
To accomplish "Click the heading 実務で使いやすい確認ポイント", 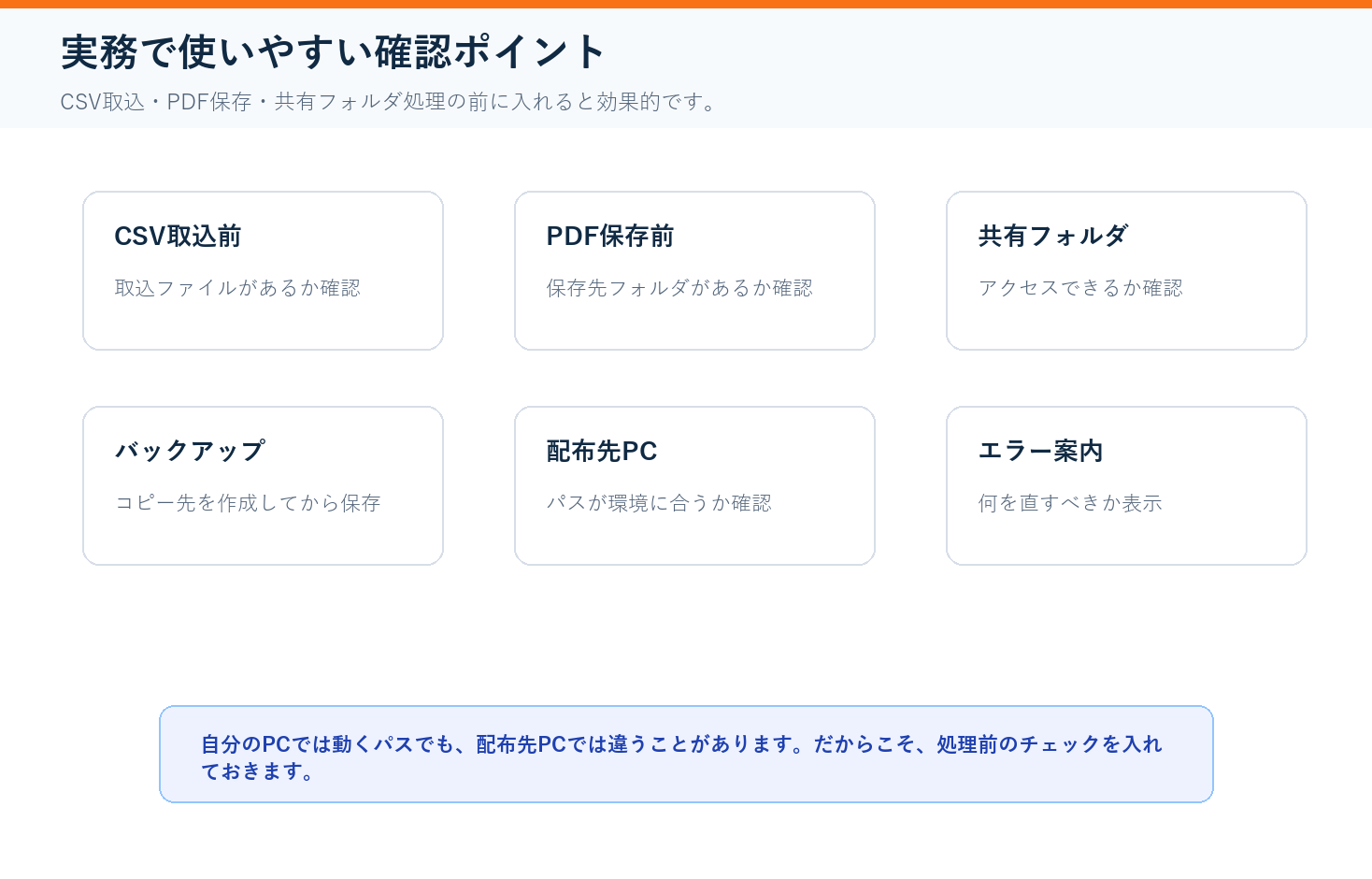I will pos(333,52).
